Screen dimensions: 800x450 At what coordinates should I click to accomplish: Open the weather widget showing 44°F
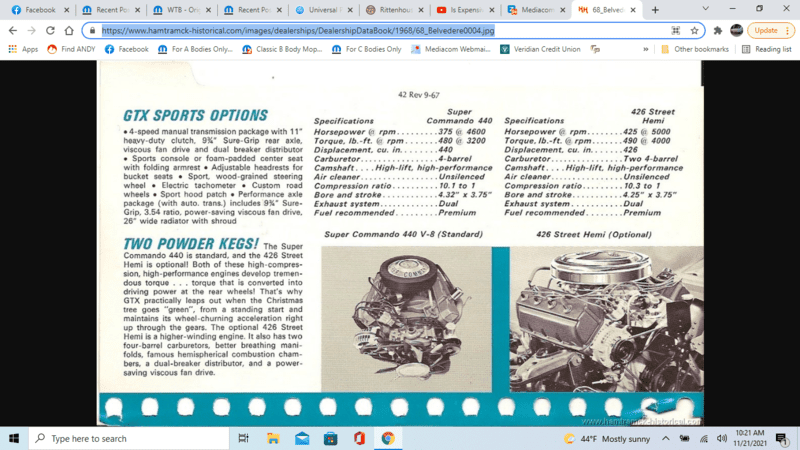pyautogui.click(x=607, y=439)
